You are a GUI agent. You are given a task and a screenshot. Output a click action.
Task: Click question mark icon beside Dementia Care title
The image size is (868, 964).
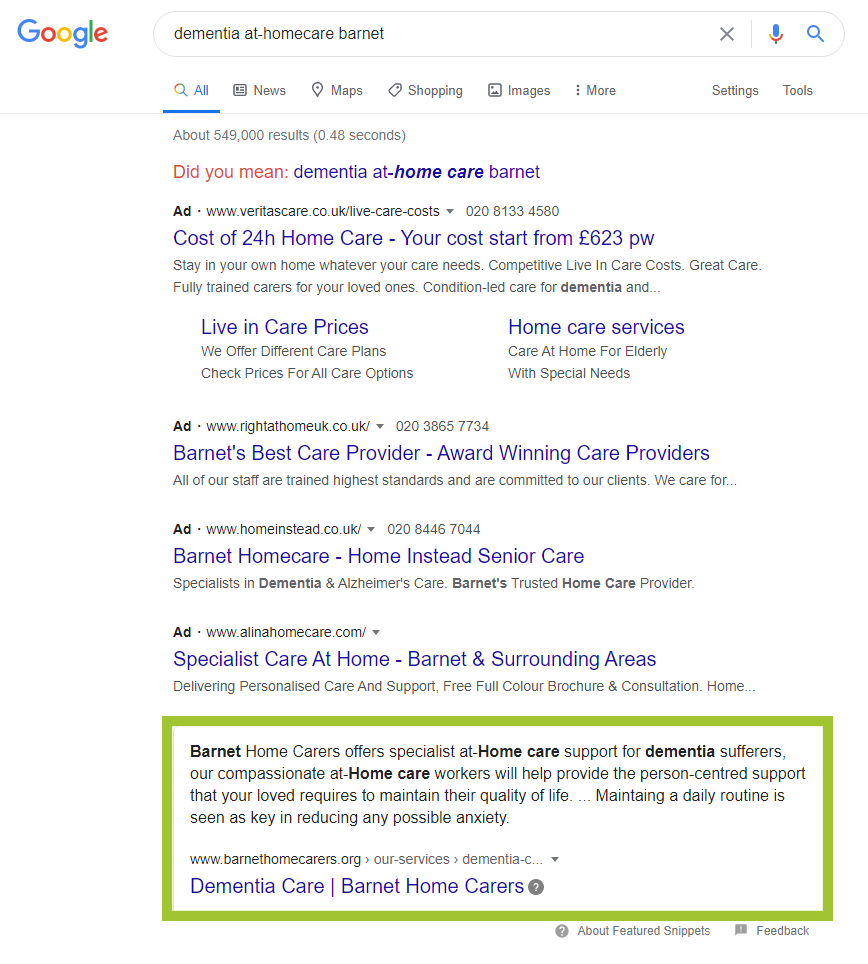pos(536,887)
